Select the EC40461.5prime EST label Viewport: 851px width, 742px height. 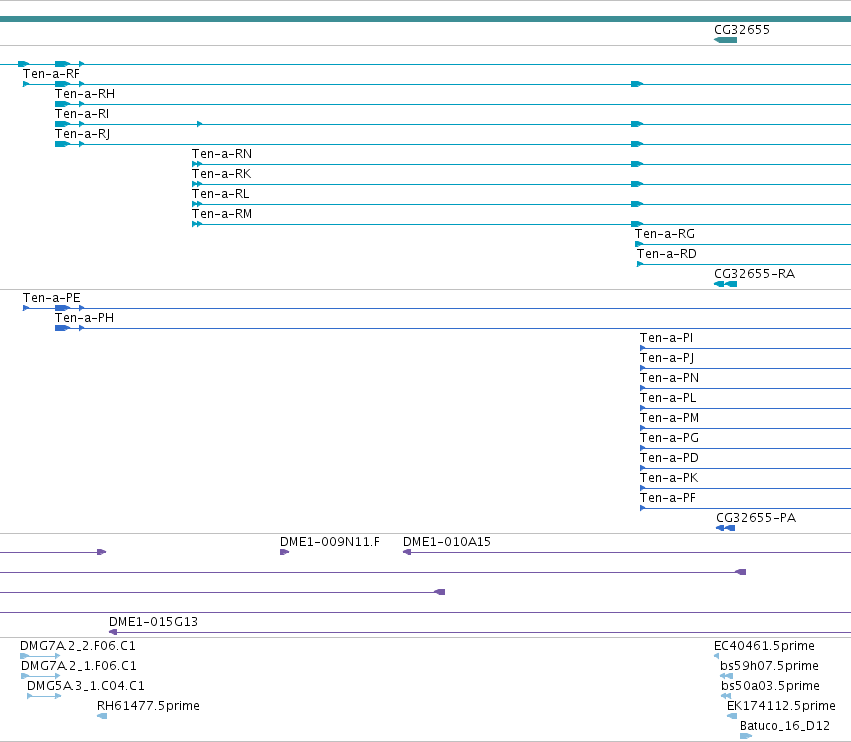764,646
